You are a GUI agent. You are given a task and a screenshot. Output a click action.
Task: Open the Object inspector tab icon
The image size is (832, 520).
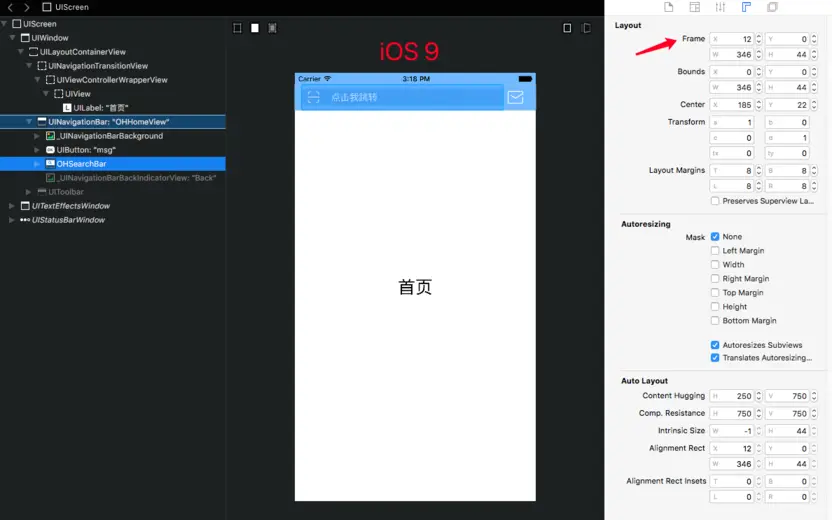pyautogui.click(x=695, y=7)
